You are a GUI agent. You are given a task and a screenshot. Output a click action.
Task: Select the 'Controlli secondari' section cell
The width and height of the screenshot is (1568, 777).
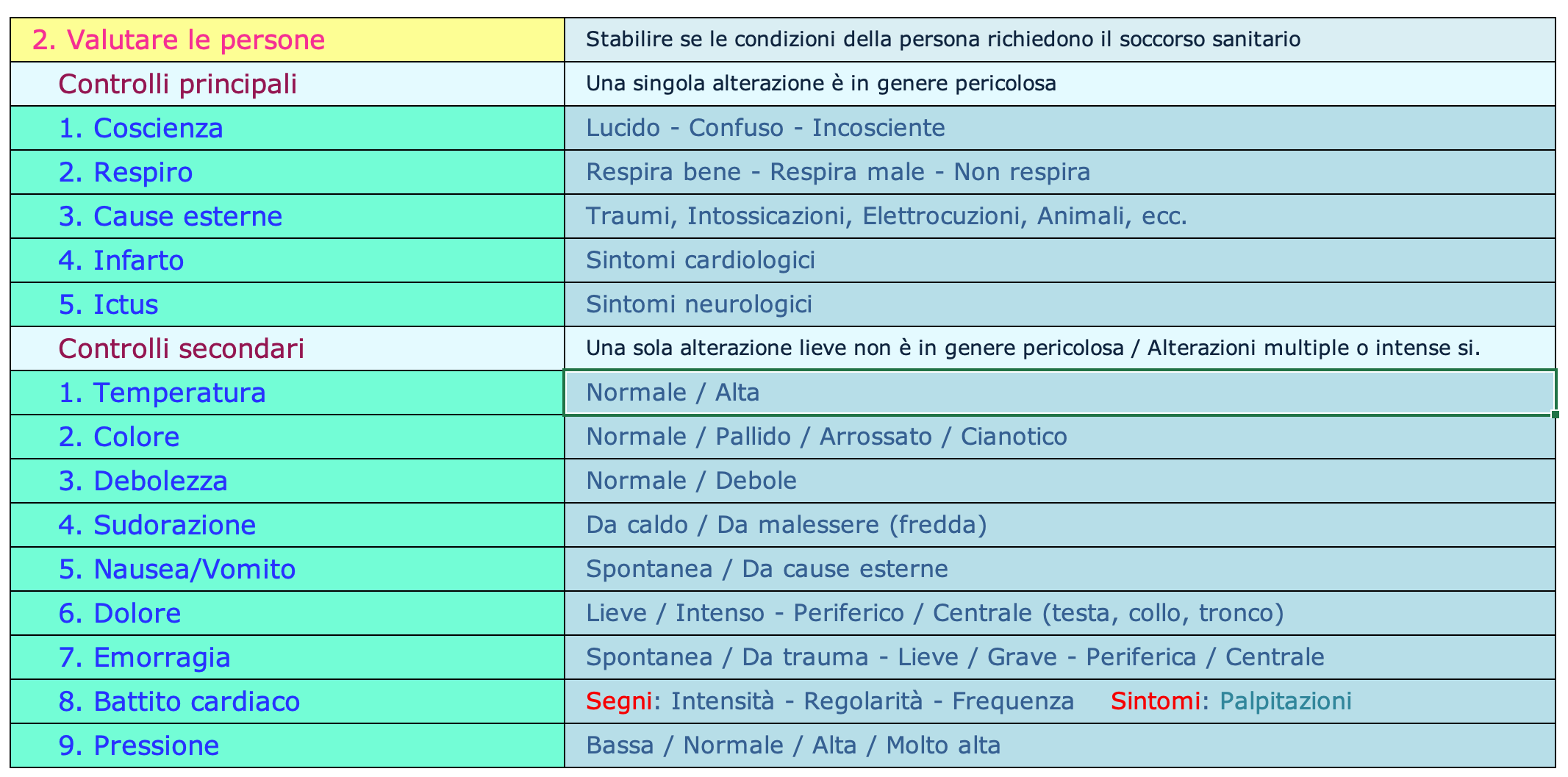point(287,348)
